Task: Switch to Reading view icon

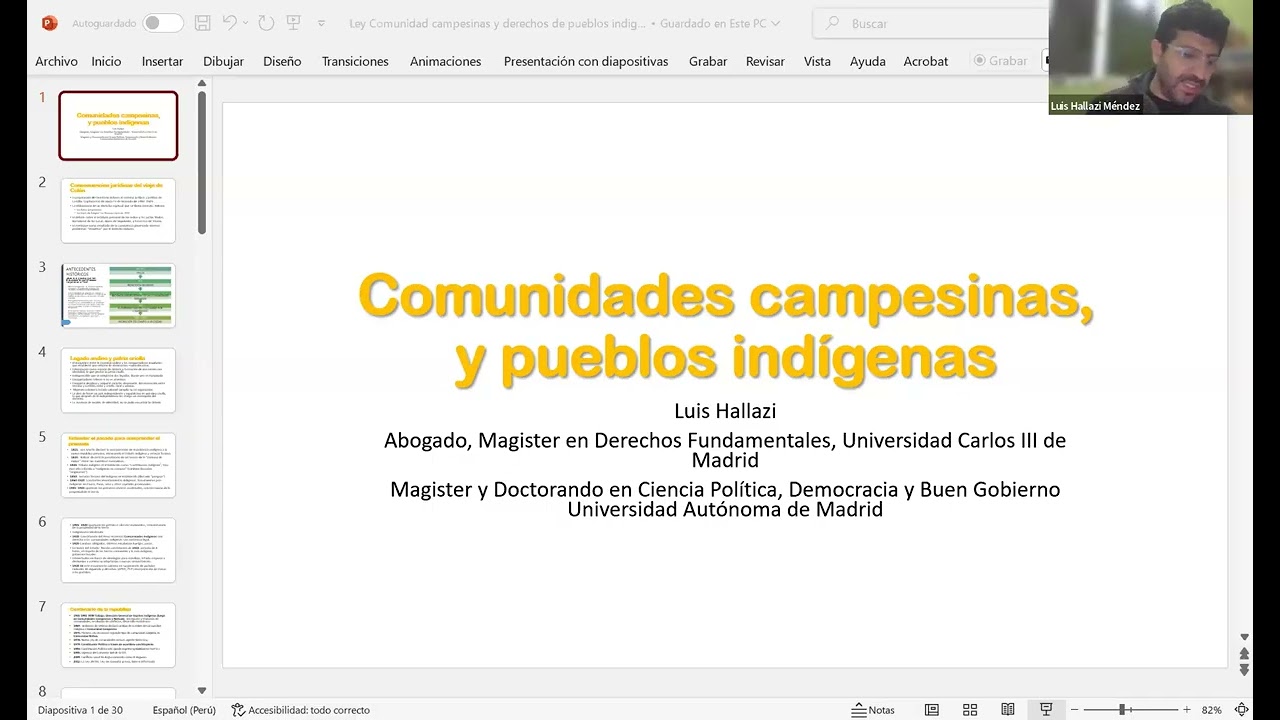Action: [x=1008, y=710]
